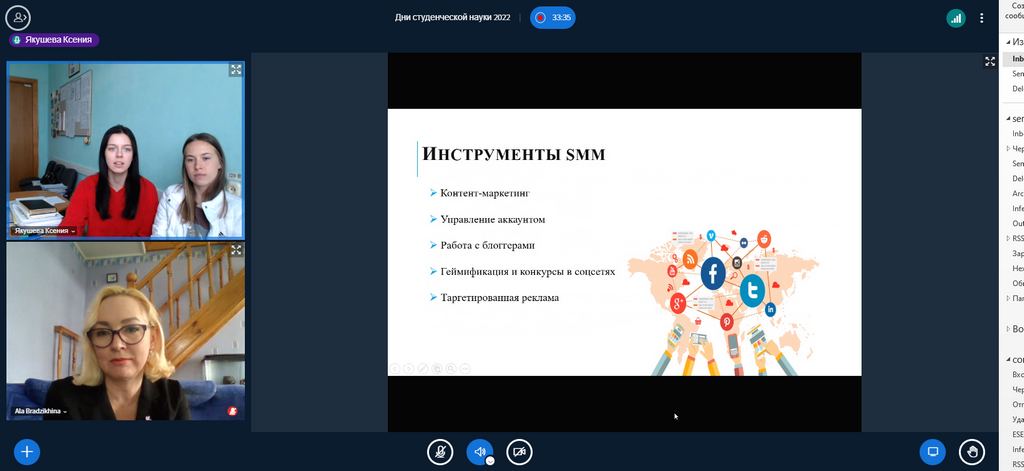
Task: Click the Facebook logo in the slide
Action: (x=713, y=274)
